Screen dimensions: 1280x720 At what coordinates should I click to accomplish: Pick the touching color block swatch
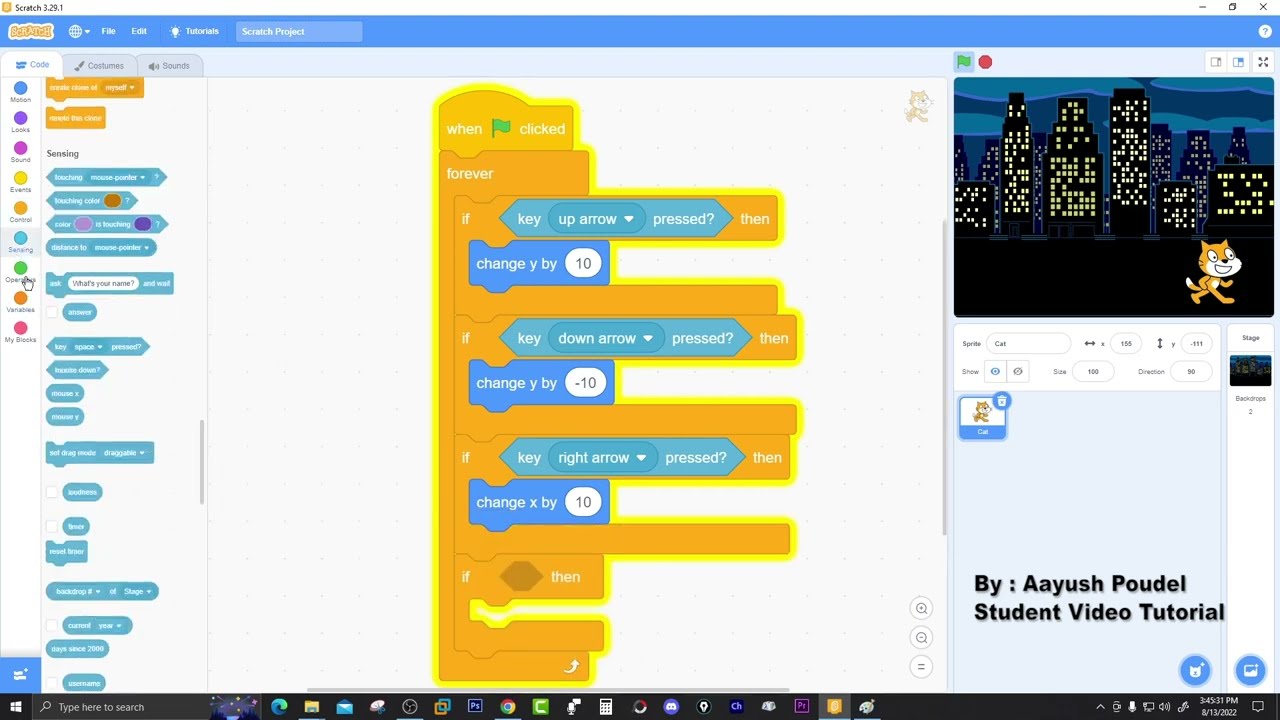click(112, 200)
